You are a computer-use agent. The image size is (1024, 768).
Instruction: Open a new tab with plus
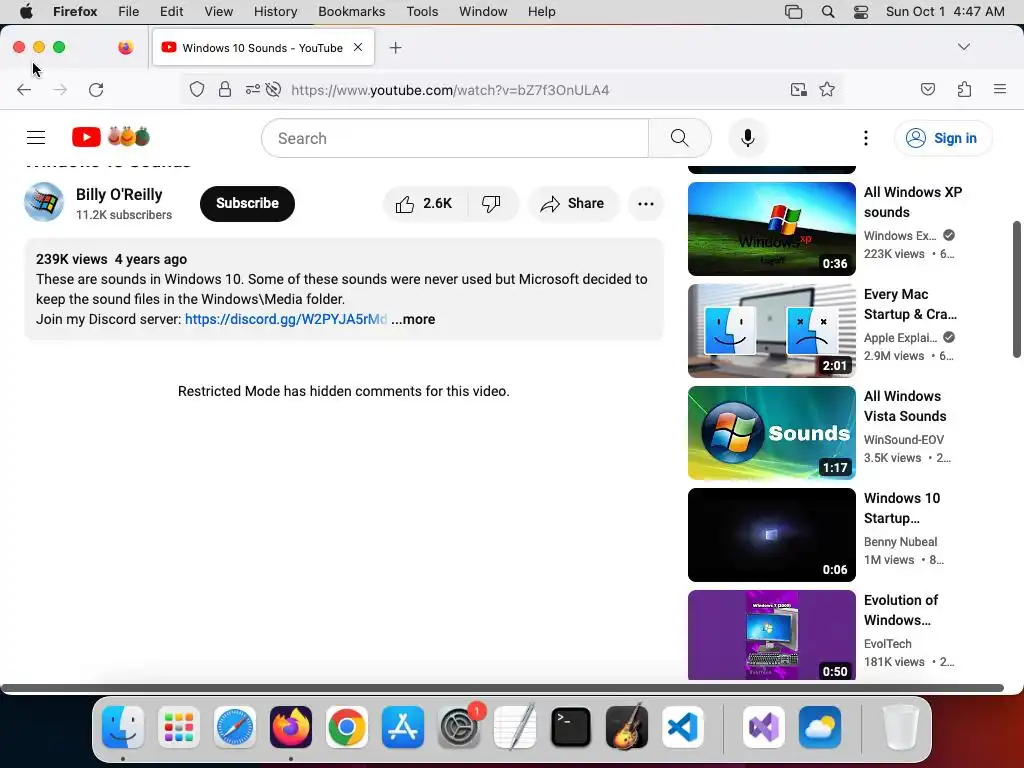396,48
